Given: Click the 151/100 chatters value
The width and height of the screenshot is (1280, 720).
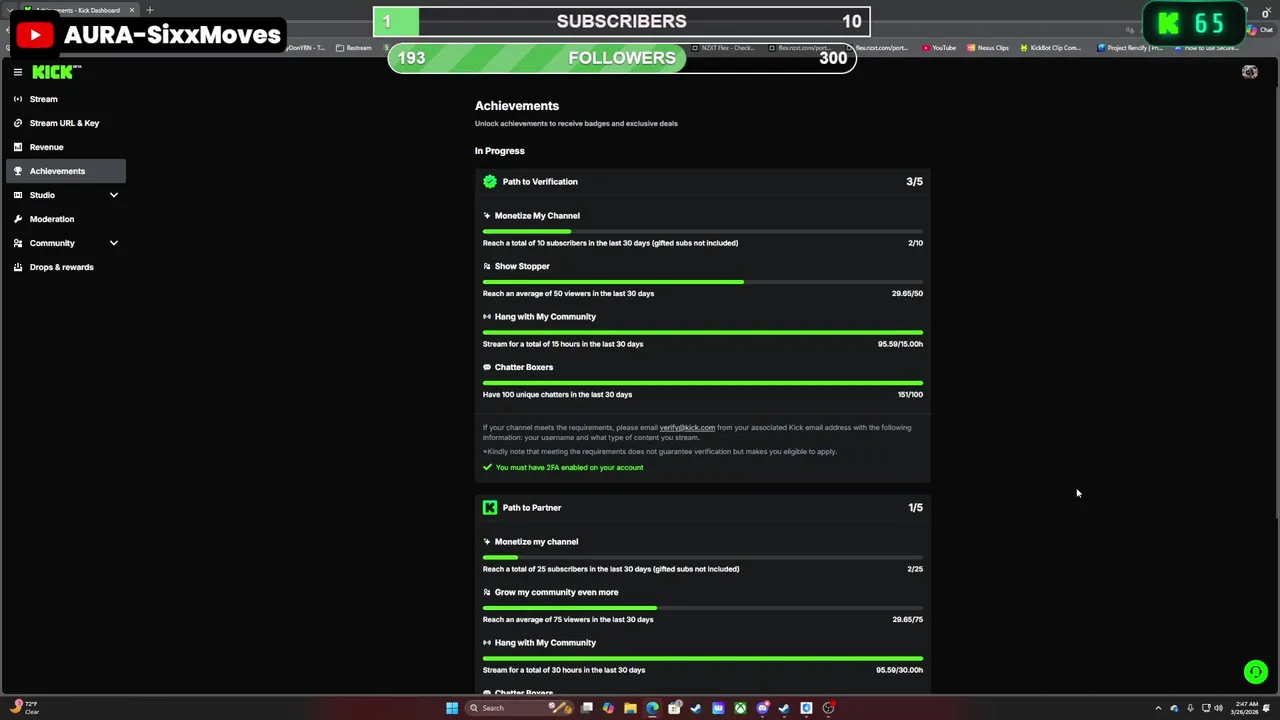Looking at the screenshot, I should coord(910,395).
